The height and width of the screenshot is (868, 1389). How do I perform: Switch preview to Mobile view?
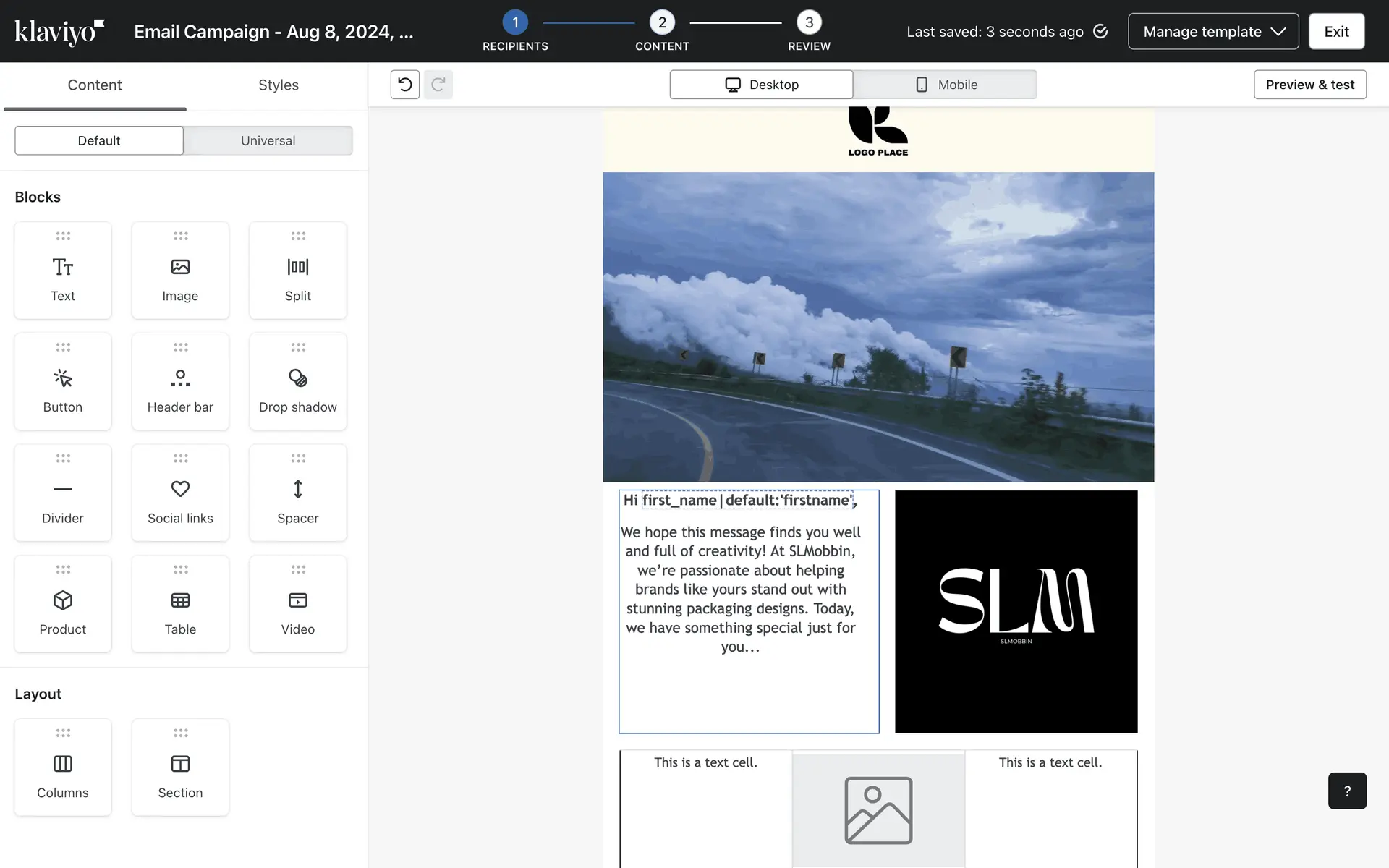[x=945, y=85]
